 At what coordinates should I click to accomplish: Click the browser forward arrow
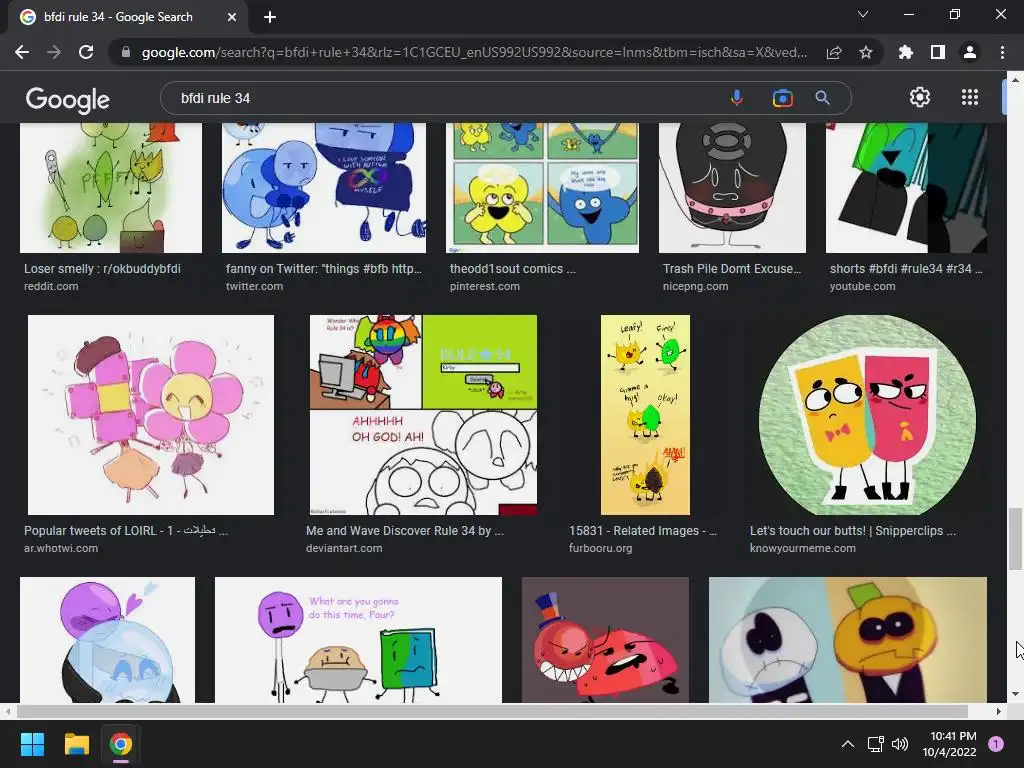pos(54,52)
